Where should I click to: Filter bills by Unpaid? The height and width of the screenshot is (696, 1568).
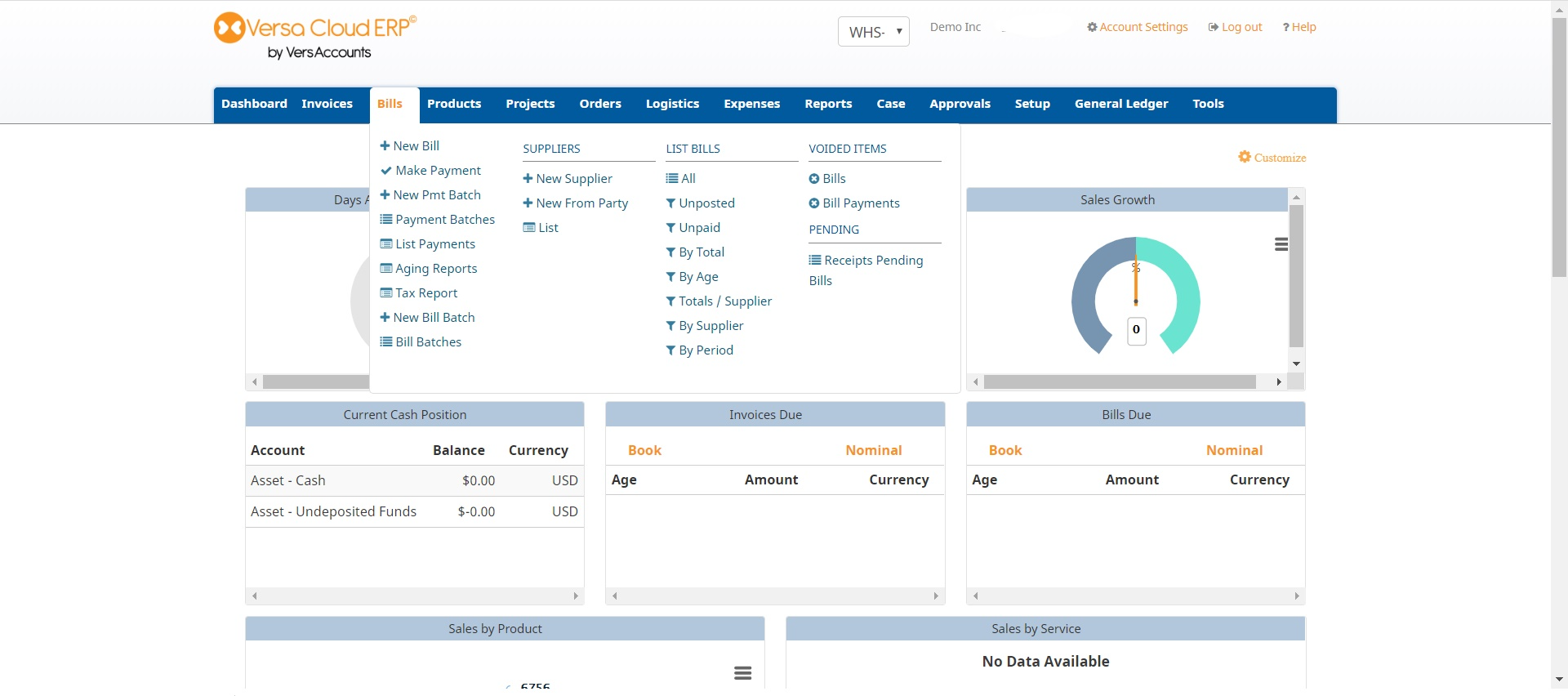click(x=693, y=227)
